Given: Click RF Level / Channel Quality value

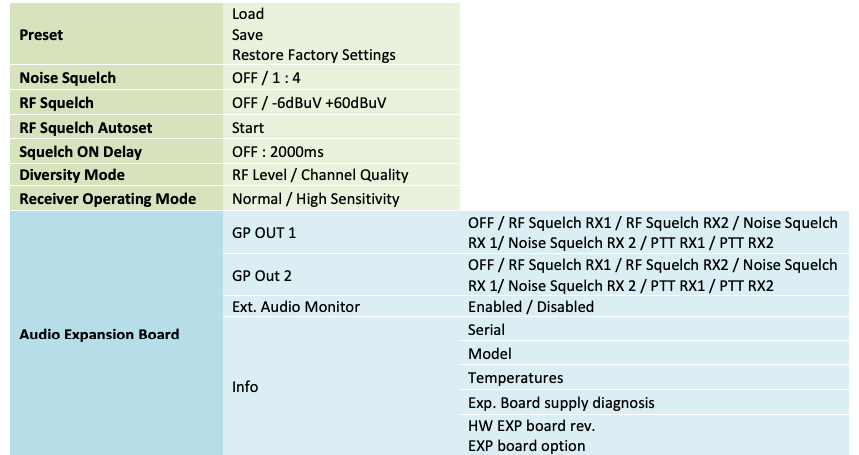Looking at the screenshot, I should point(320,175).
